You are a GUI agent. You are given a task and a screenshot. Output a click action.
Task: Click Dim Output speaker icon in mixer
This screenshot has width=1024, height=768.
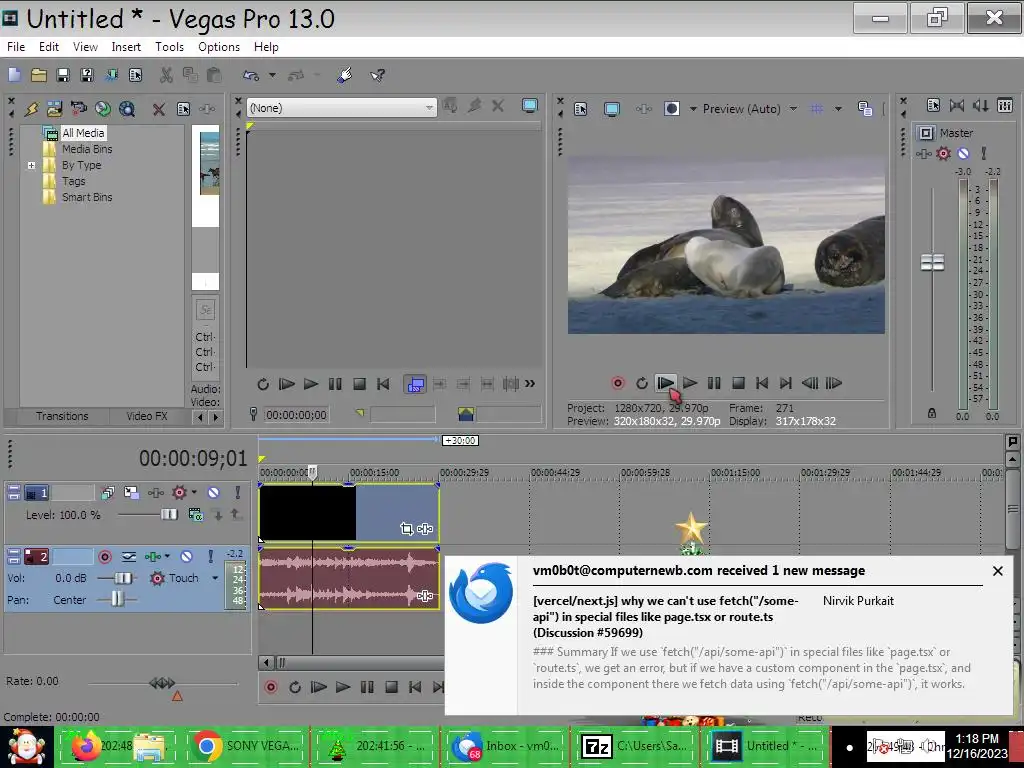tap(980, 105)
